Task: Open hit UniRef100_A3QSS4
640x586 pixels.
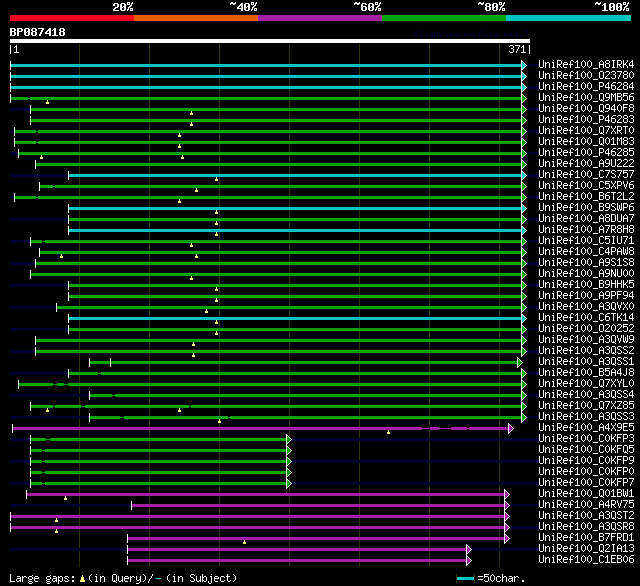Action: (x=586, y=395)
